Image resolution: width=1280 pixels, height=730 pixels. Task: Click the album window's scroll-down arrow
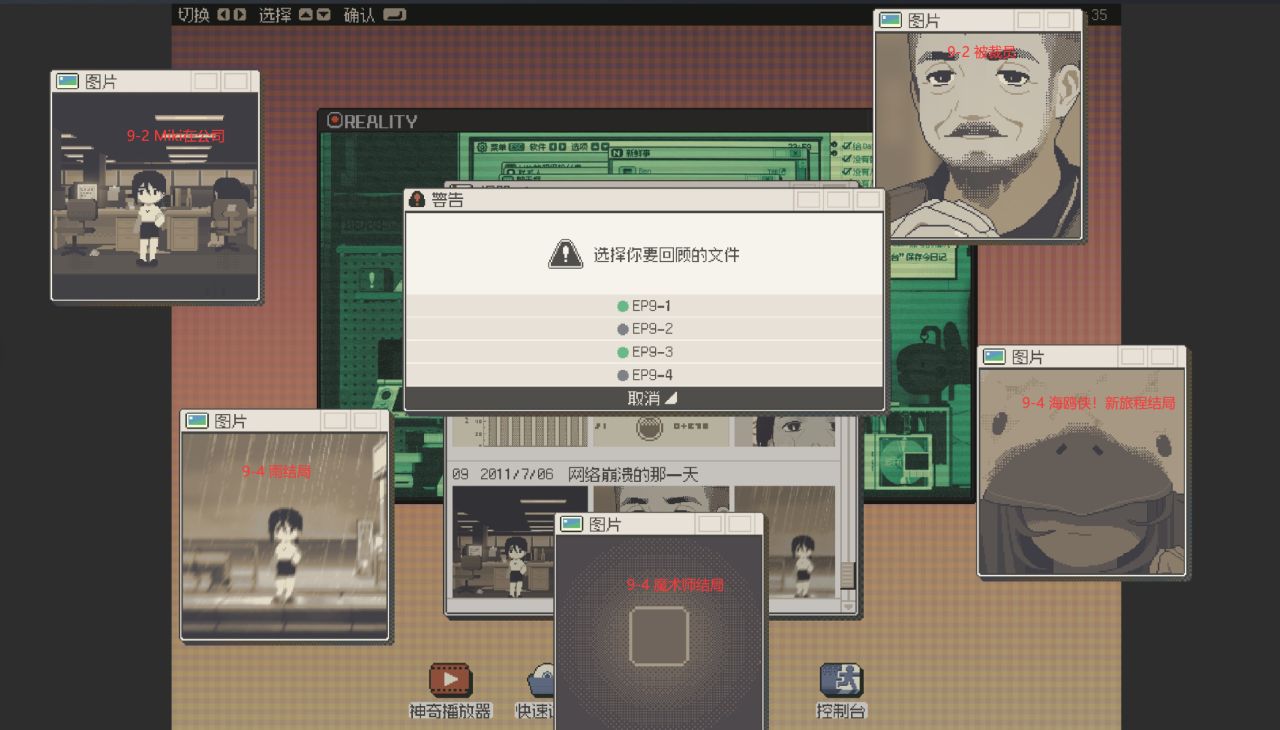pyautogui.click(x=848, y=606)
